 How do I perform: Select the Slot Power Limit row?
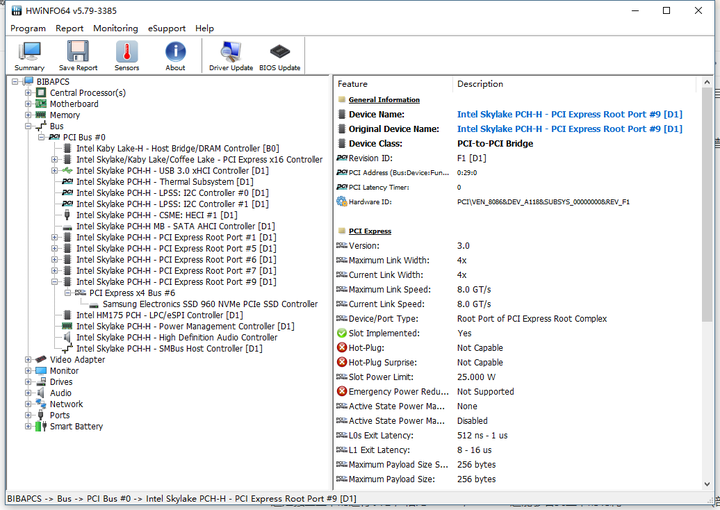(517, 377)
